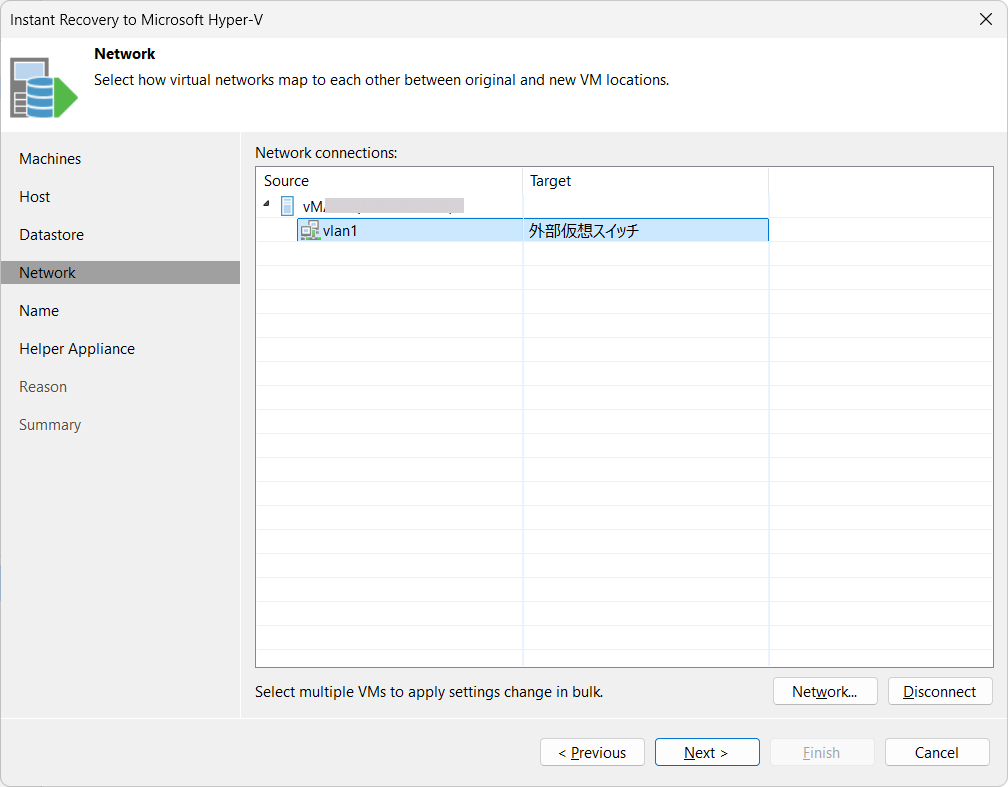The width and height of the screenshot is (1008, 787).
Task: Go to the Host wizard step
Action: pyautogui.click(x=35, y=197)
